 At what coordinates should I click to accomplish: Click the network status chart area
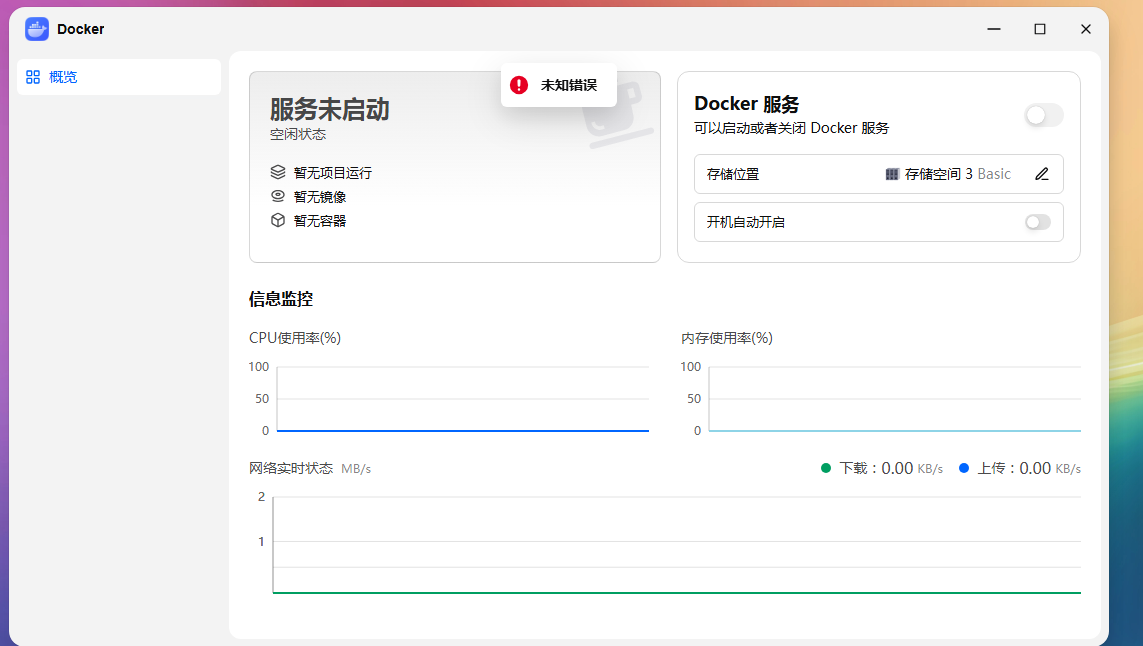point(676,545)
